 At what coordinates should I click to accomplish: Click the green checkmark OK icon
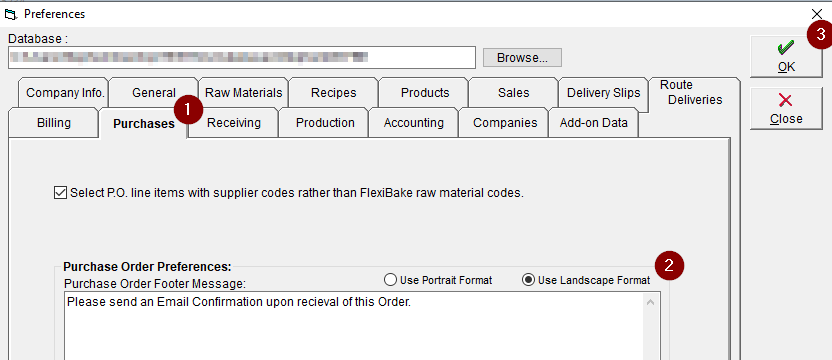click(x=786, y=48)
